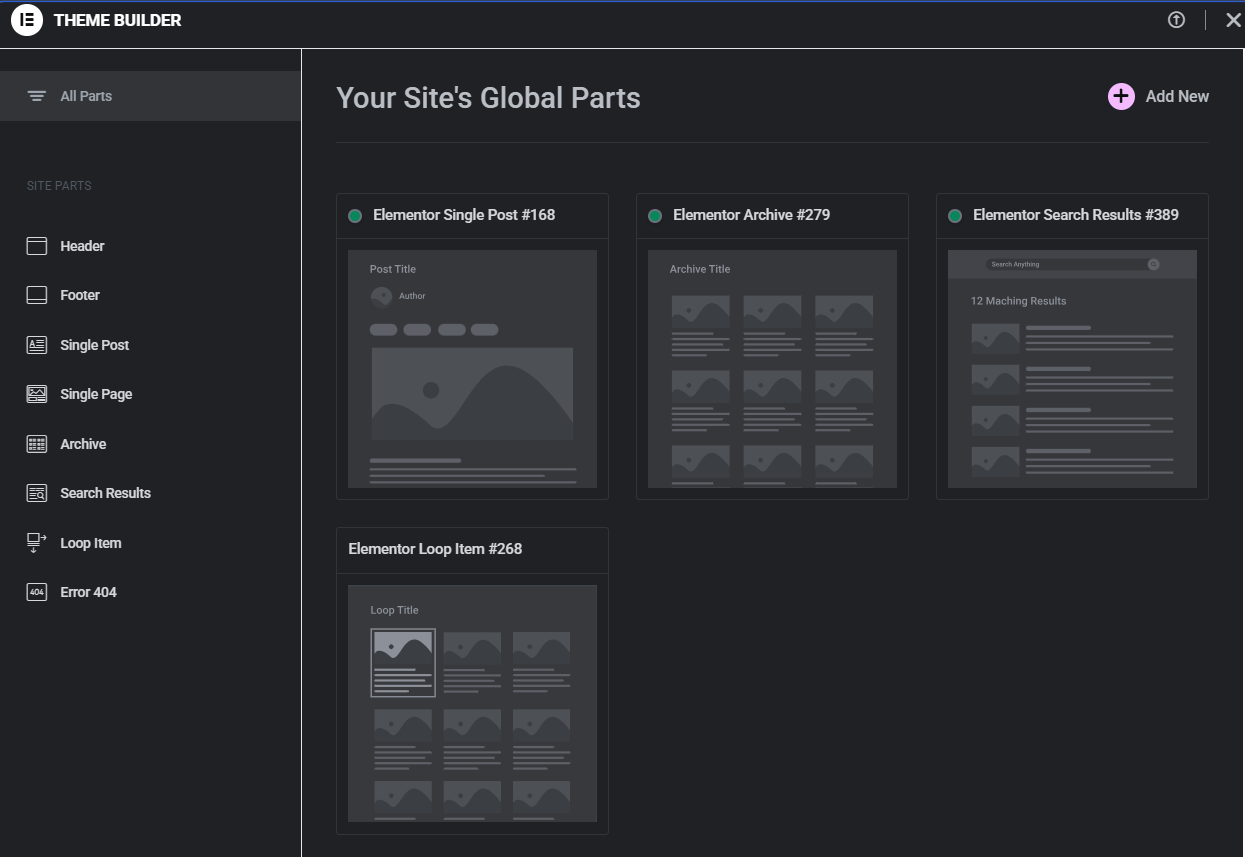Click the Archive #279 preview thumbnail
The image size is (1245, 857).
coord(772,369)
